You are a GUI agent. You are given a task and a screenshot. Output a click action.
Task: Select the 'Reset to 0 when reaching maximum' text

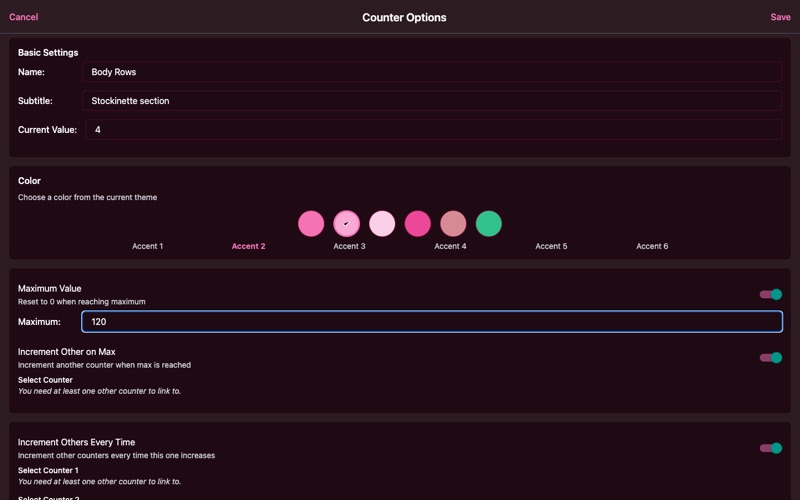pos(82,302)
